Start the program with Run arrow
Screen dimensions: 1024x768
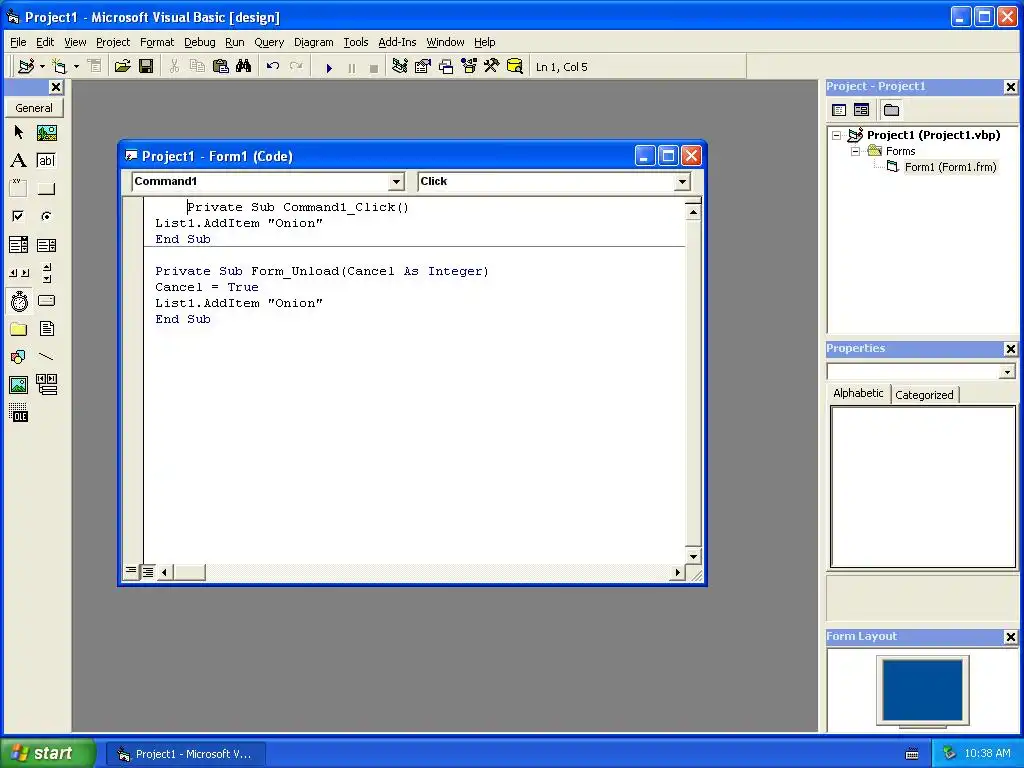pyautogui.click(x=329, y=67)
